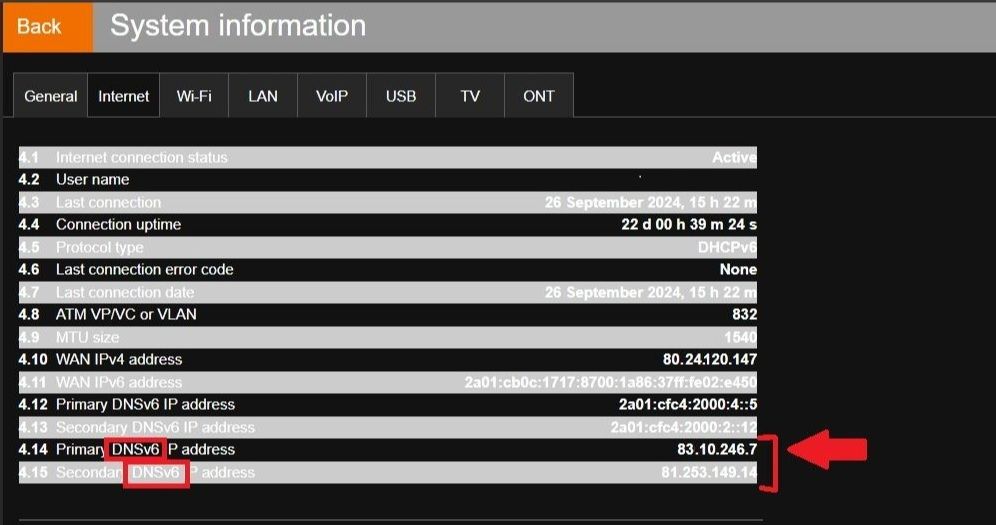
Task: Click the MTU size row
Action: click(x=387, y=337)
